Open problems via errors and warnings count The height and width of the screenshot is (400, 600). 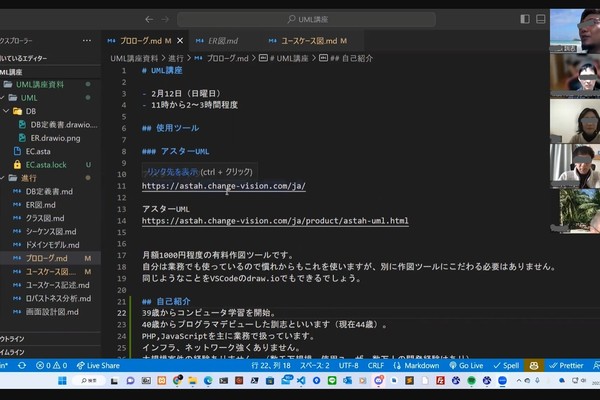click(52, 366)
